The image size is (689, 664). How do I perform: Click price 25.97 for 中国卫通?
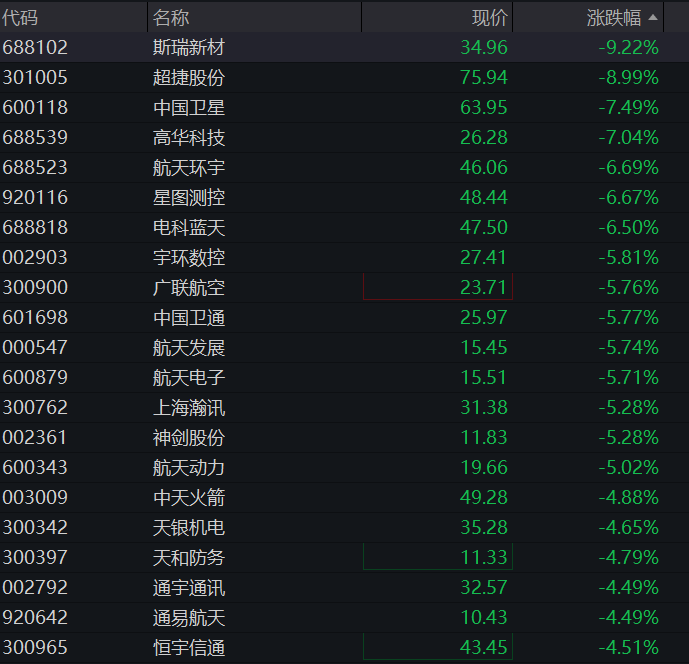point(484,317)
